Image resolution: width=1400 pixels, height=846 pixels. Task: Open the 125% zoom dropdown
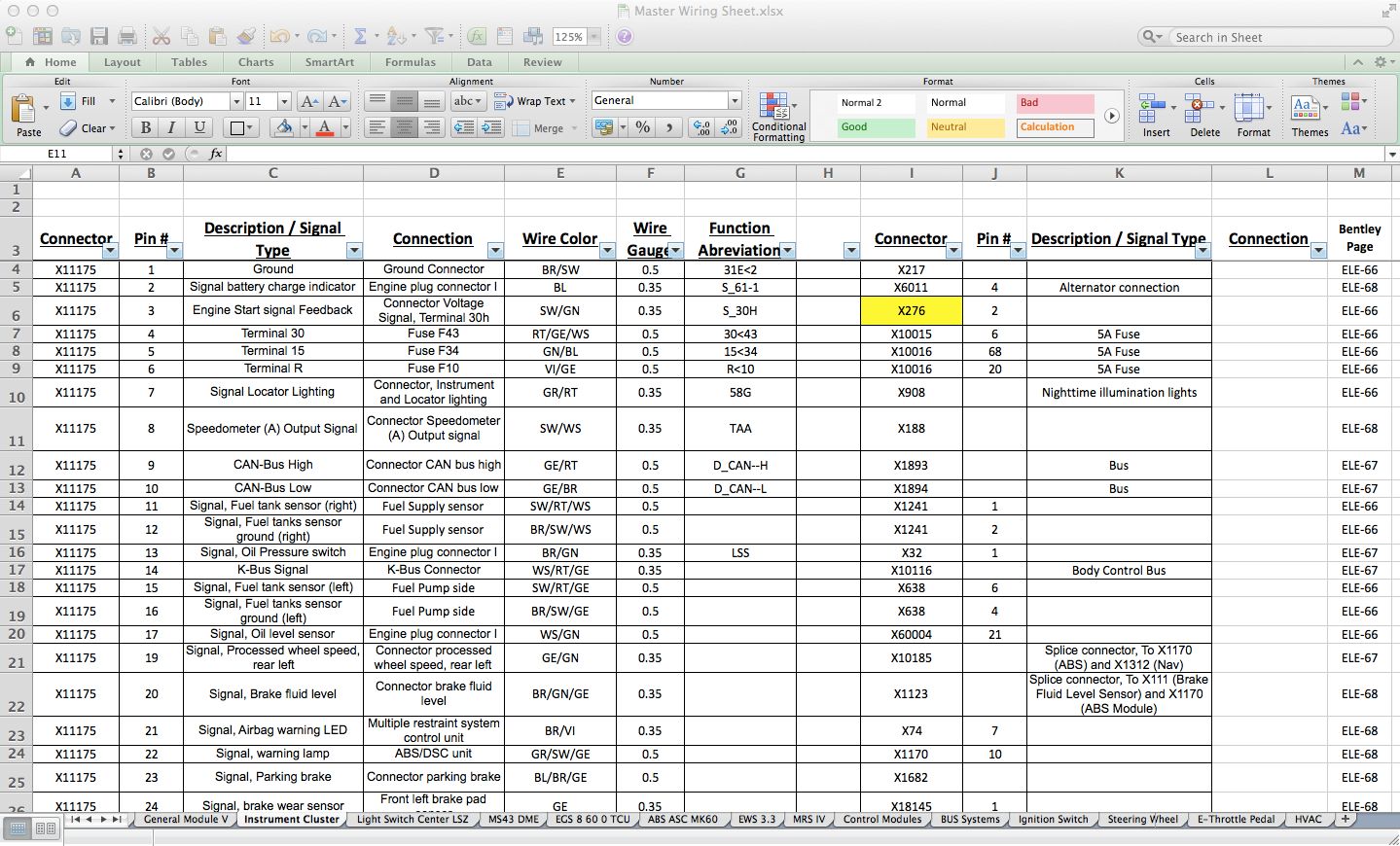(593, 37)
